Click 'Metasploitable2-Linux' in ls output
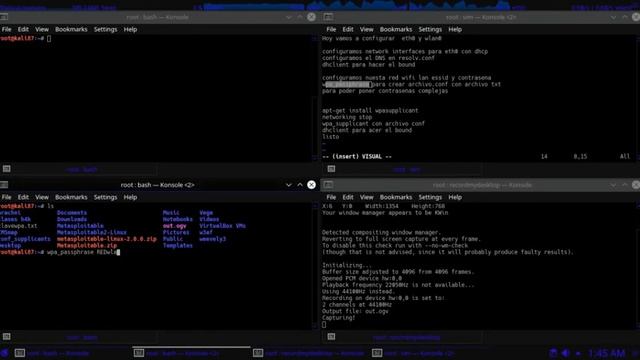 (92, 232)
